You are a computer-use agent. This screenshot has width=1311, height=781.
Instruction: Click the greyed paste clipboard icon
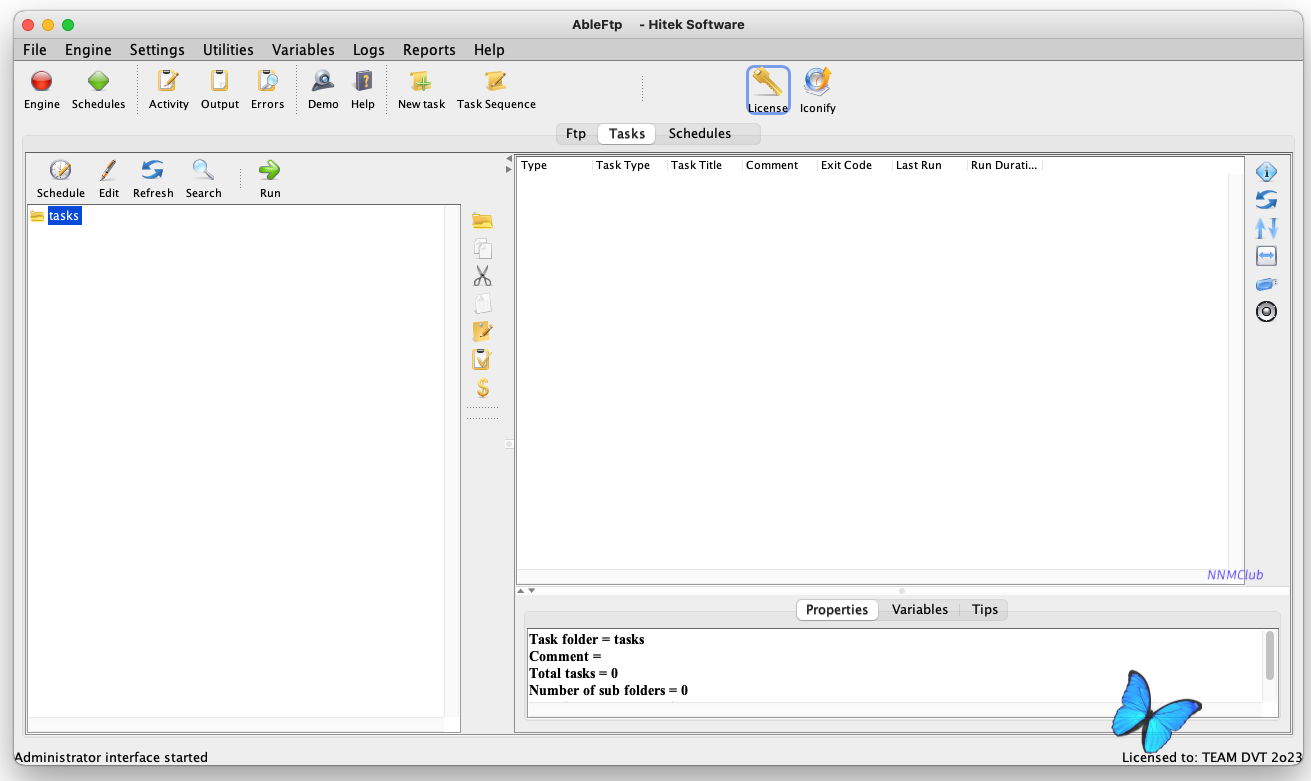point(483,304)
